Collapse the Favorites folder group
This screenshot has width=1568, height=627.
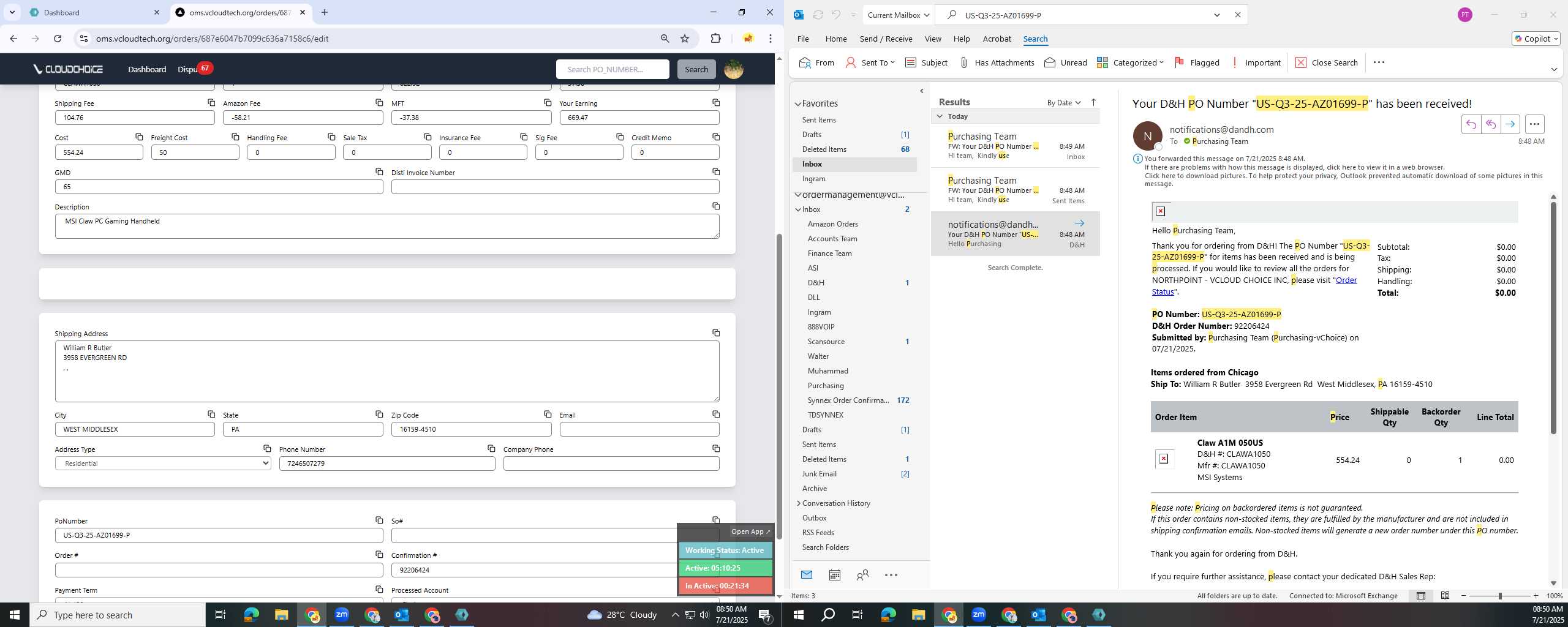pos(798,104)
